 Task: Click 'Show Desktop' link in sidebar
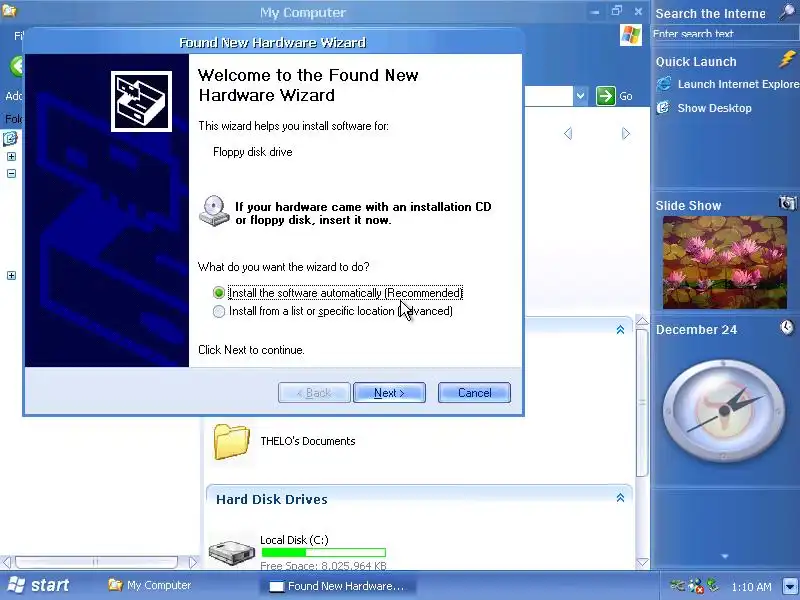(714, 108)
